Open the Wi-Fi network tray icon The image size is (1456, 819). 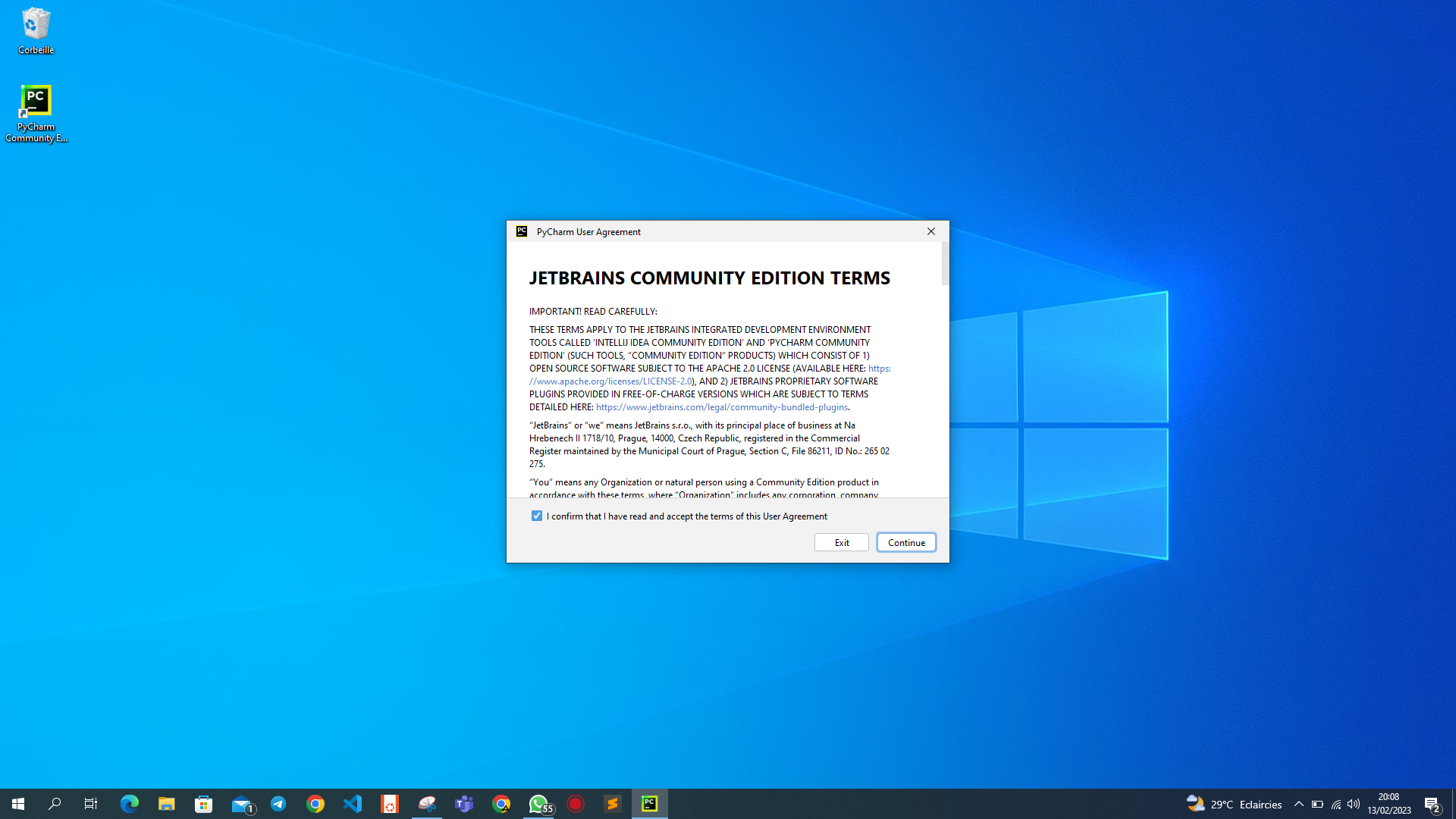click(x=1336, y=804)
